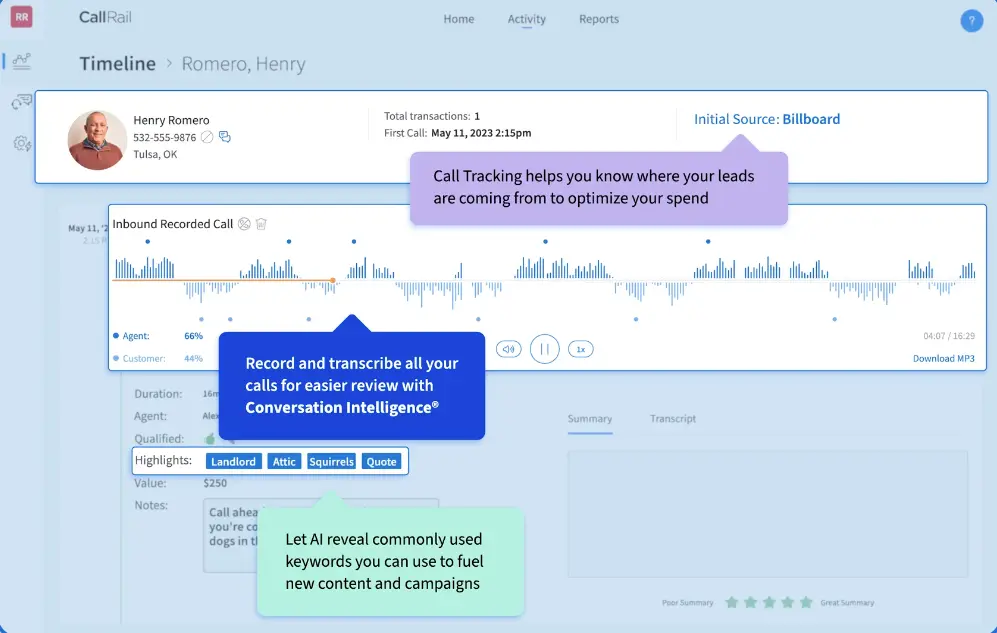
Task: Click Henry Romero's profile photo
Action: coord(97,140)
